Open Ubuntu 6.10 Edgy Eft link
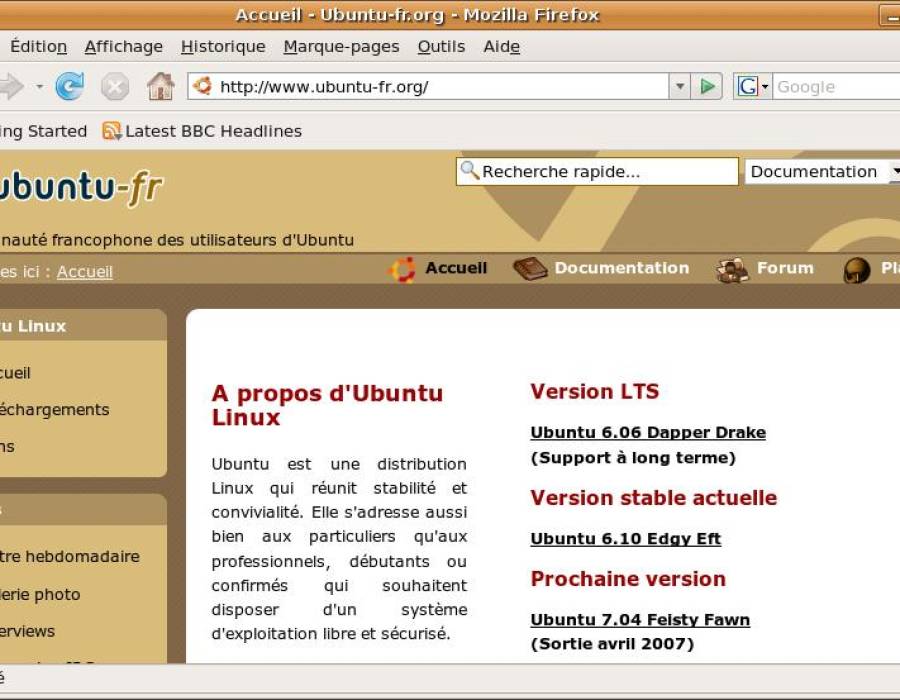The image size is (900, 700). click(626, 539)
